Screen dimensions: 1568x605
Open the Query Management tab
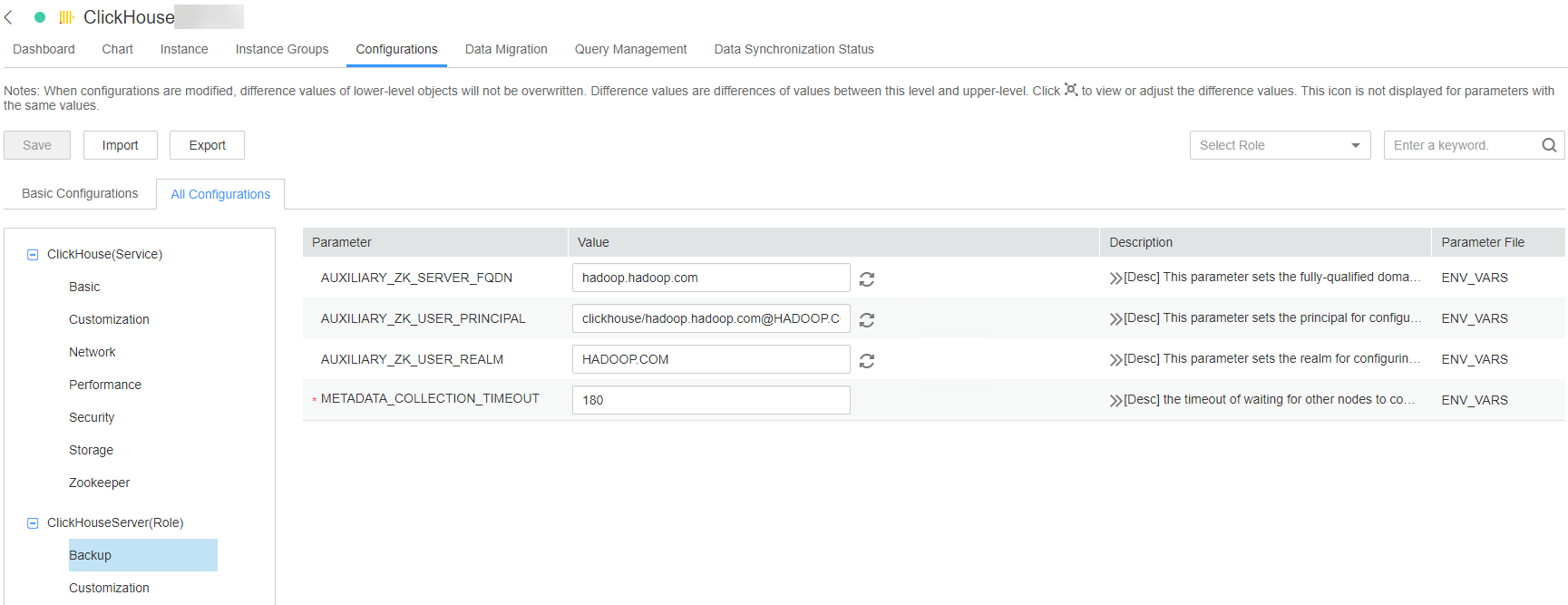point(630,49)
